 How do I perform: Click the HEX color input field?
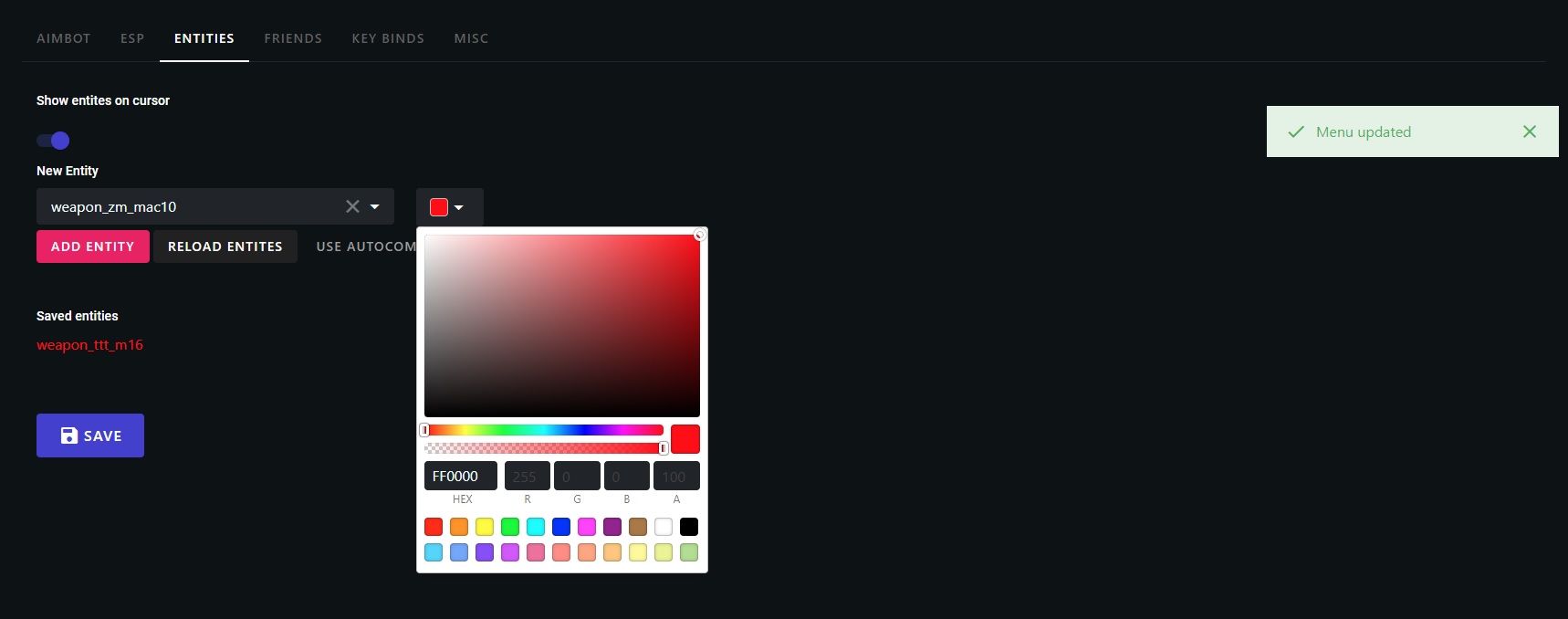click(x=461, y=476)
